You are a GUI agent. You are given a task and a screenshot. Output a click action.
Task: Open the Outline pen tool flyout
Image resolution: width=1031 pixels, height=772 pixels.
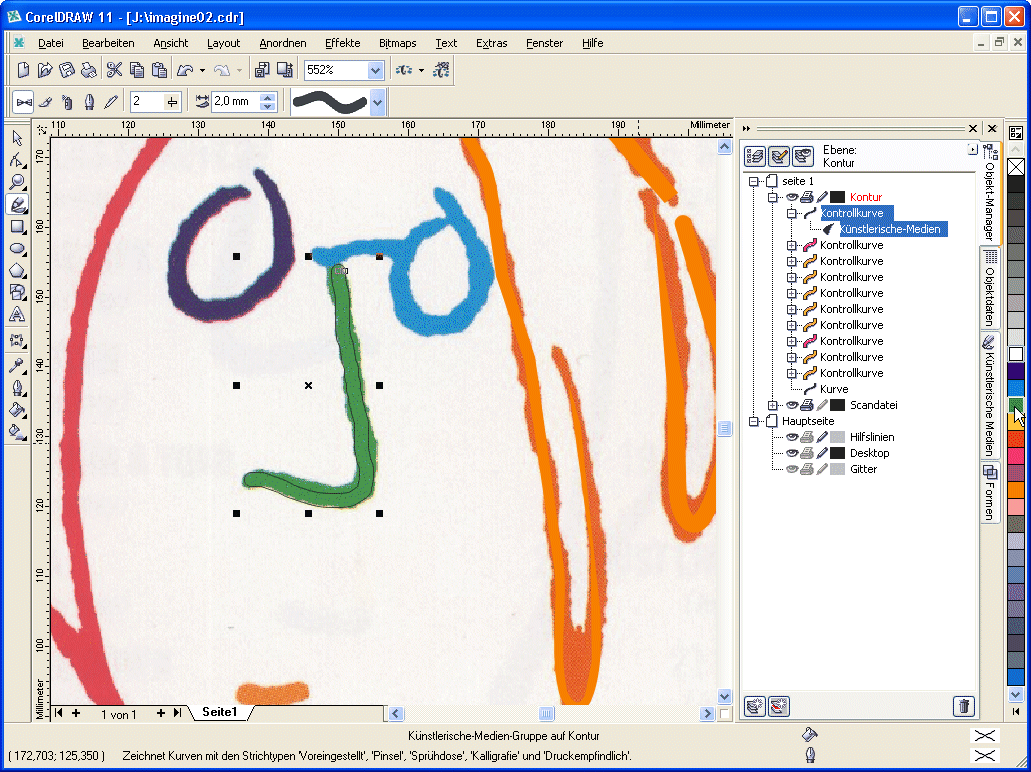(x=17, y=388)
